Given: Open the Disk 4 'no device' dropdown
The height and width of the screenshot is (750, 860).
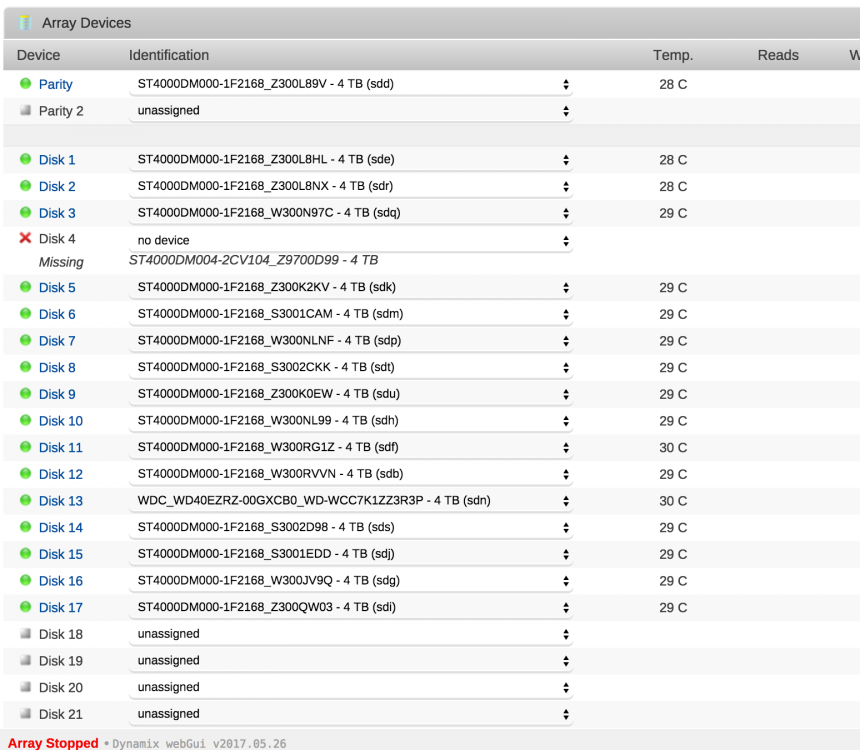Looking at the screenshot, I should pos(351,240).
